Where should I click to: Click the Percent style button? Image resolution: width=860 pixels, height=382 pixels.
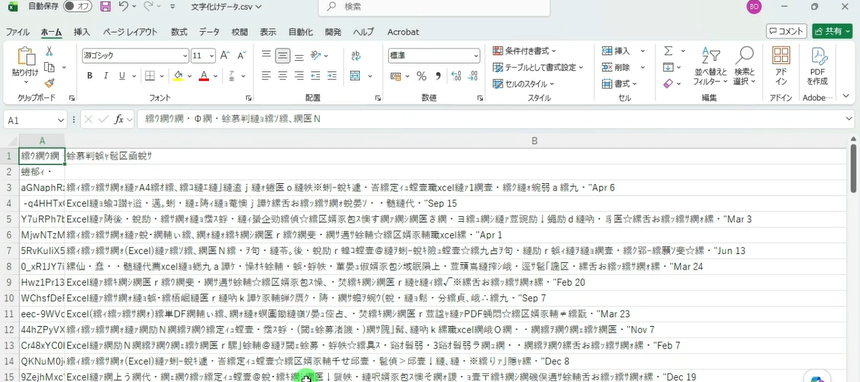[x=421, y=76]
